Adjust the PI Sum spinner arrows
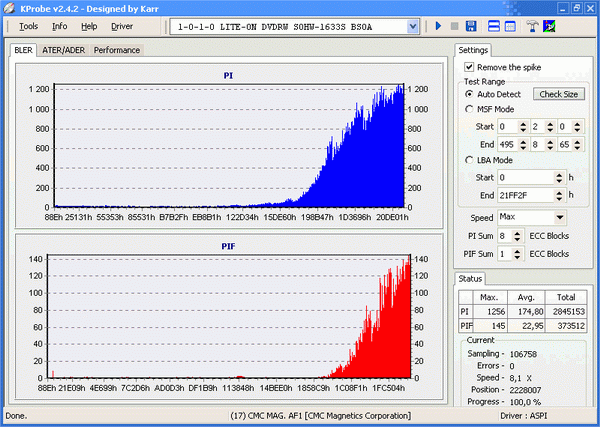Viewport: 600px width, 427px height. pyautogui.click(x=517, y=236)
